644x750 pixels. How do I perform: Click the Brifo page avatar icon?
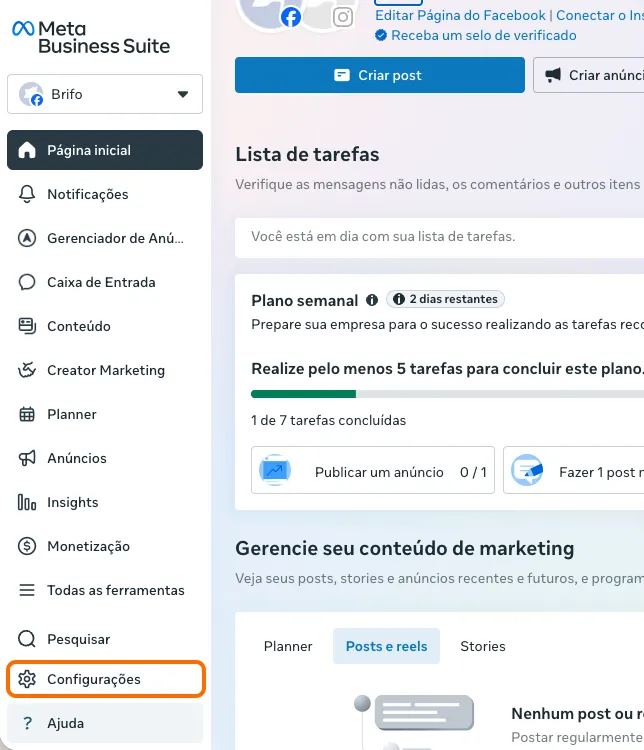(x=31, y=94)
